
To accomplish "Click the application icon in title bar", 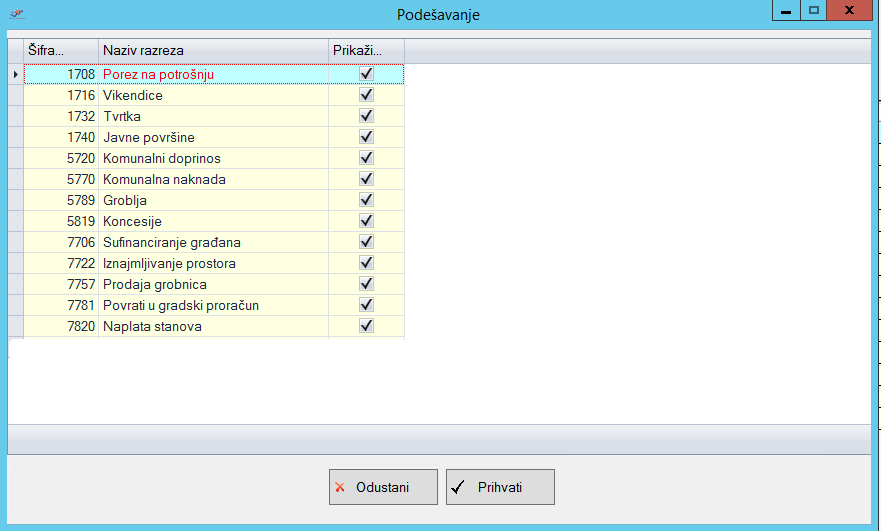I will click(x=17, y=14).
